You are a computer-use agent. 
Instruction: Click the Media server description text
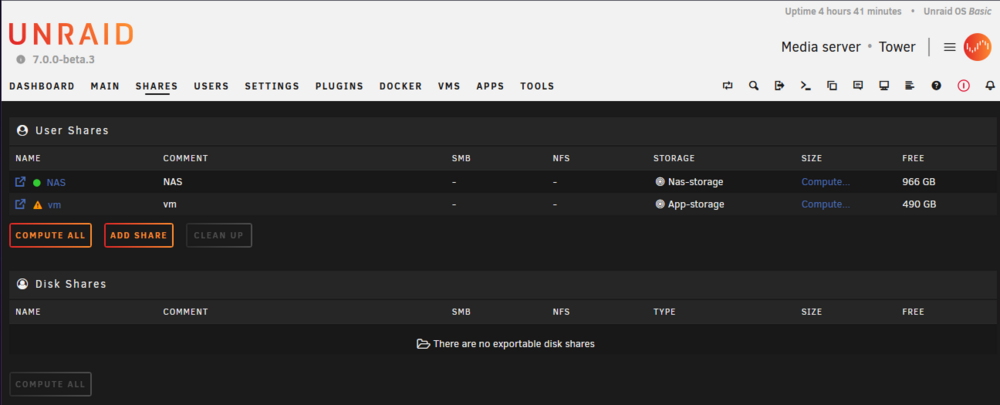pos(821,47)
